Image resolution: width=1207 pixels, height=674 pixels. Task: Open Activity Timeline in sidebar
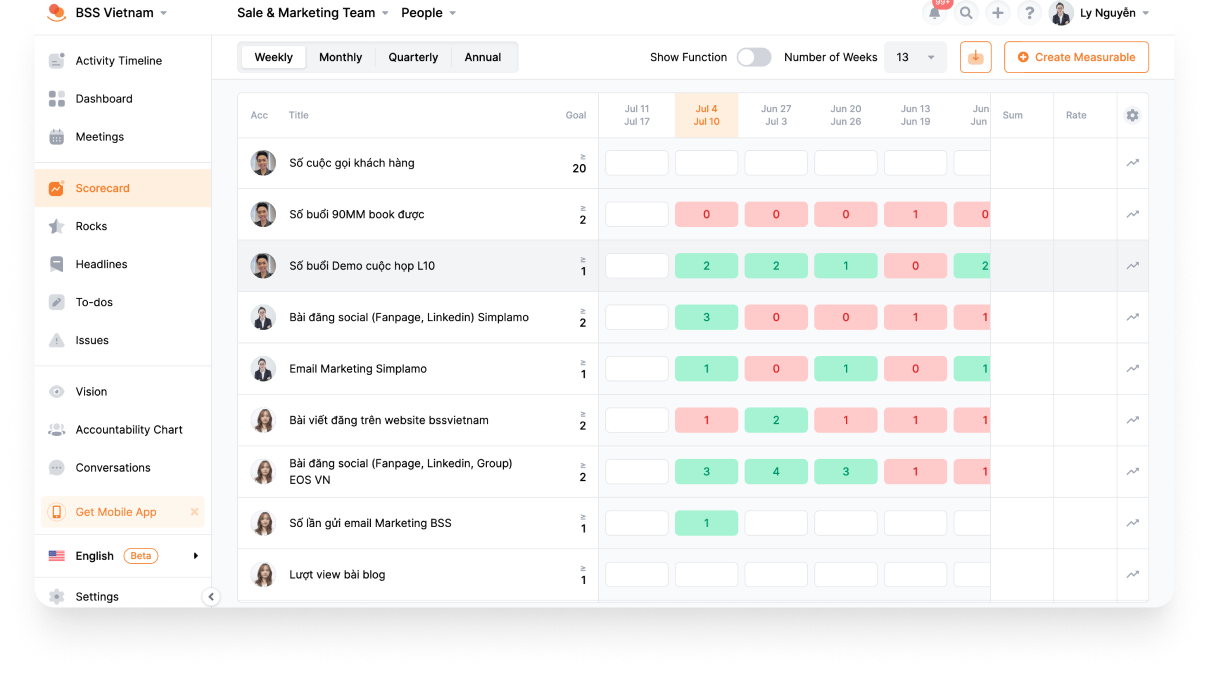(x=124, y=61)
